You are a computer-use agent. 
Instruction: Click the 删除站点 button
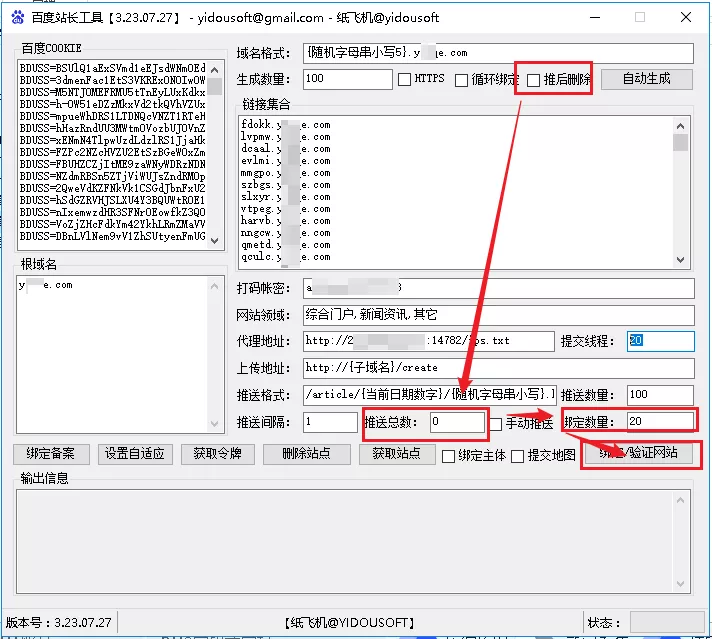pos(307,454)
